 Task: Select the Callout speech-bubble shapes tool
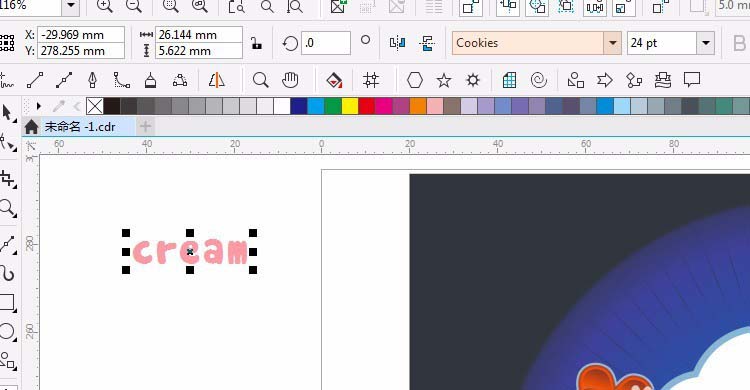pyautogui.click(x=692, y=79)
